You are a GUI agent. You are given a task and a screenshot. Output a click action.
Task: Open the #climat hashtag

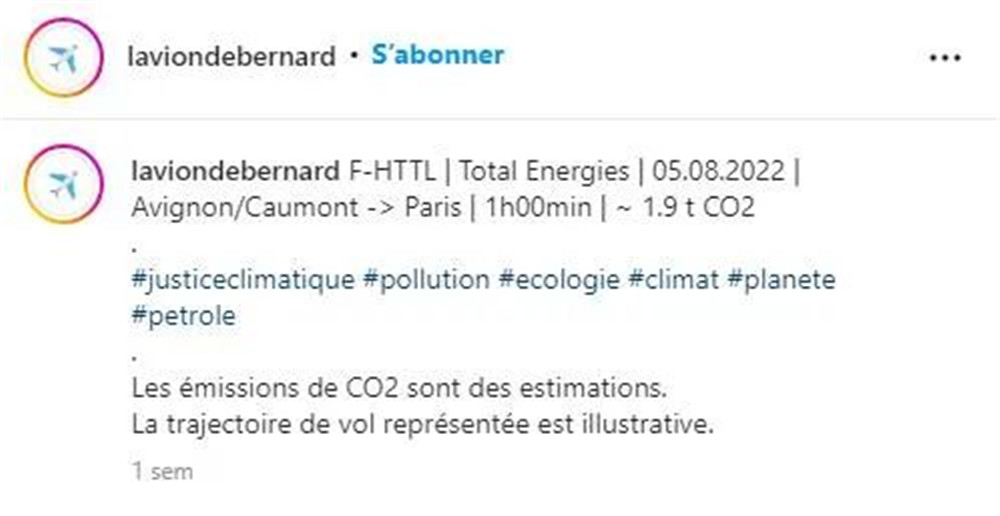point(673,279)
